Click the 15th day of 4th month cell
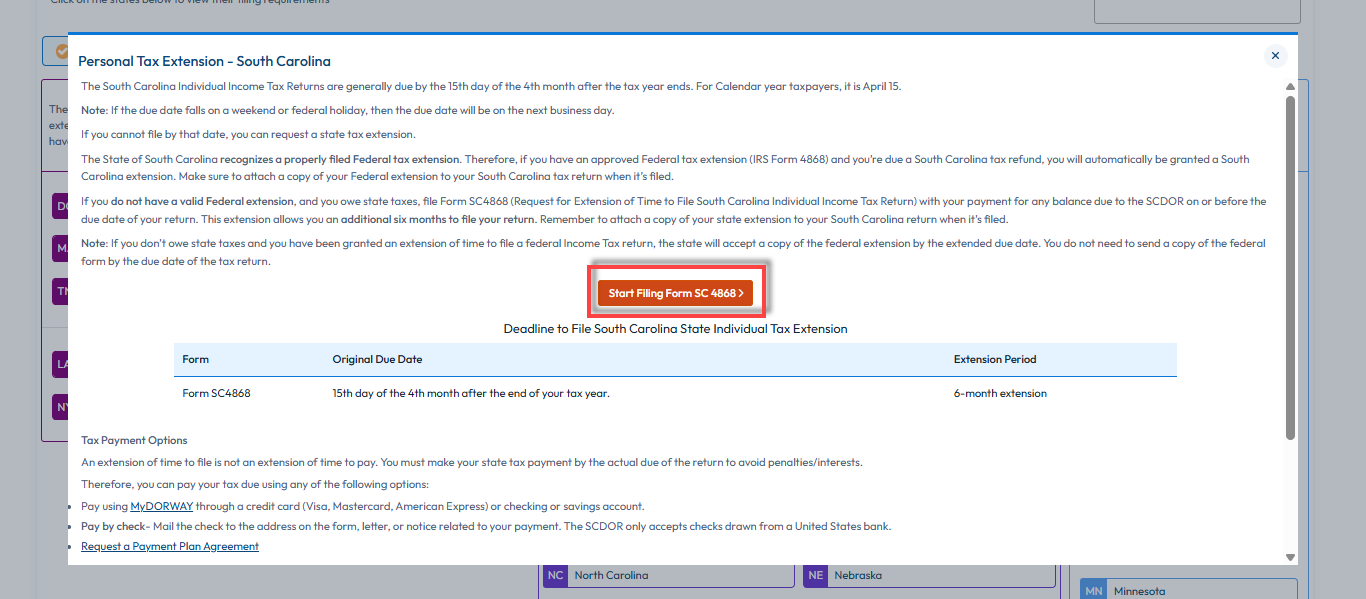 coord(471,393)
